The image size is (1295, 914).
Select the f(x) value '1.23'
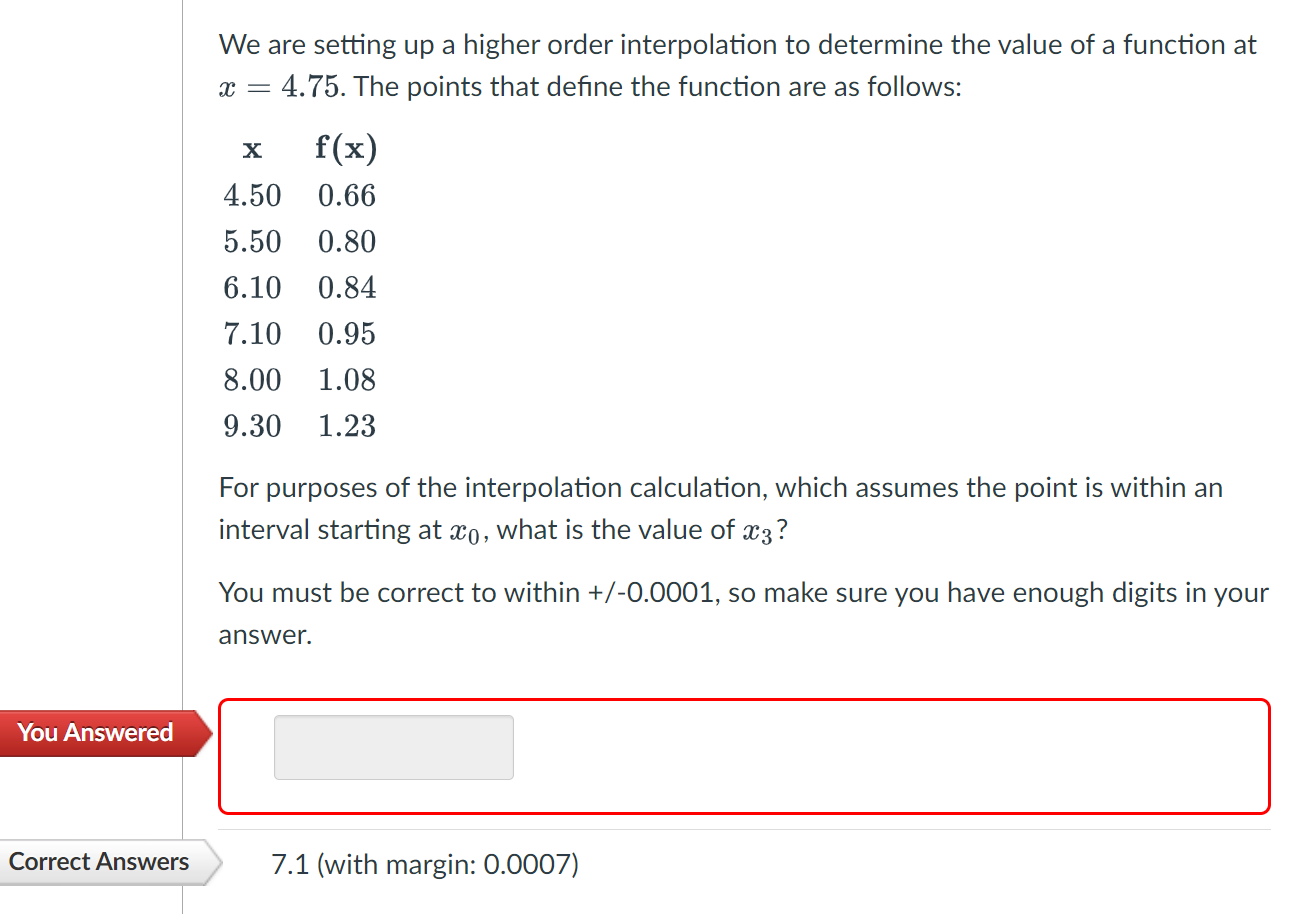346,425
